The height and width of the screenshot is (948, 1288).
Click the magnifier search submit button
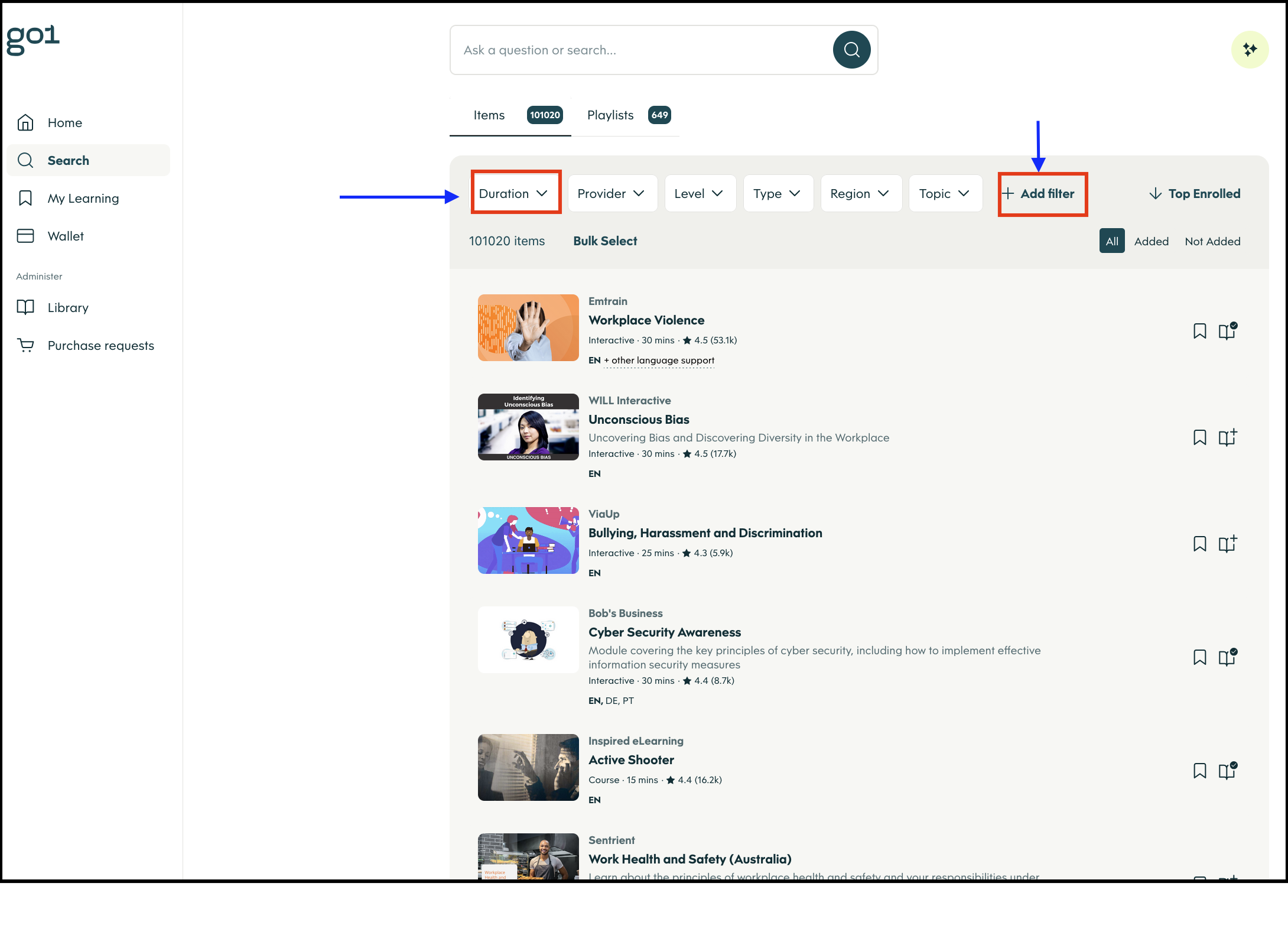[x=851, y=50]
